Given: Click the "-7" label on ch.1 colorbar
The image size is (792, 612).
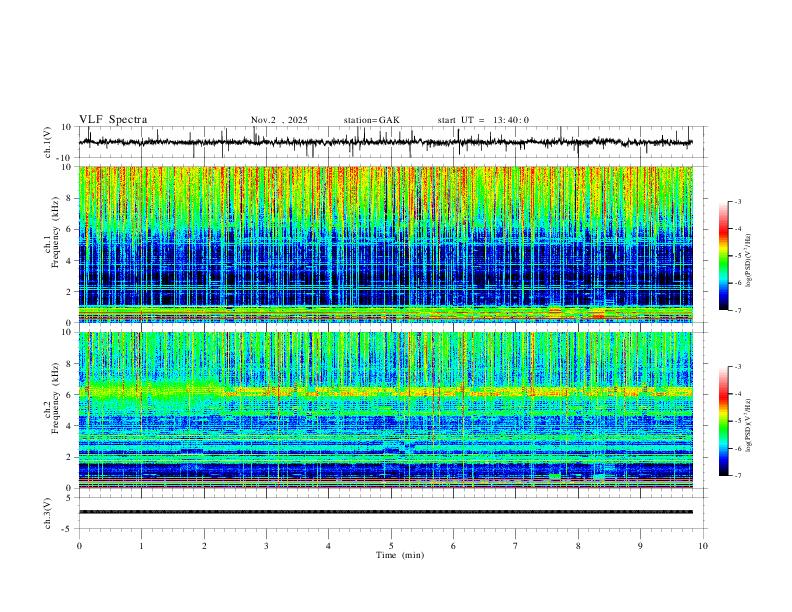Looking at the screenshot, I should (x=738, y=310).
